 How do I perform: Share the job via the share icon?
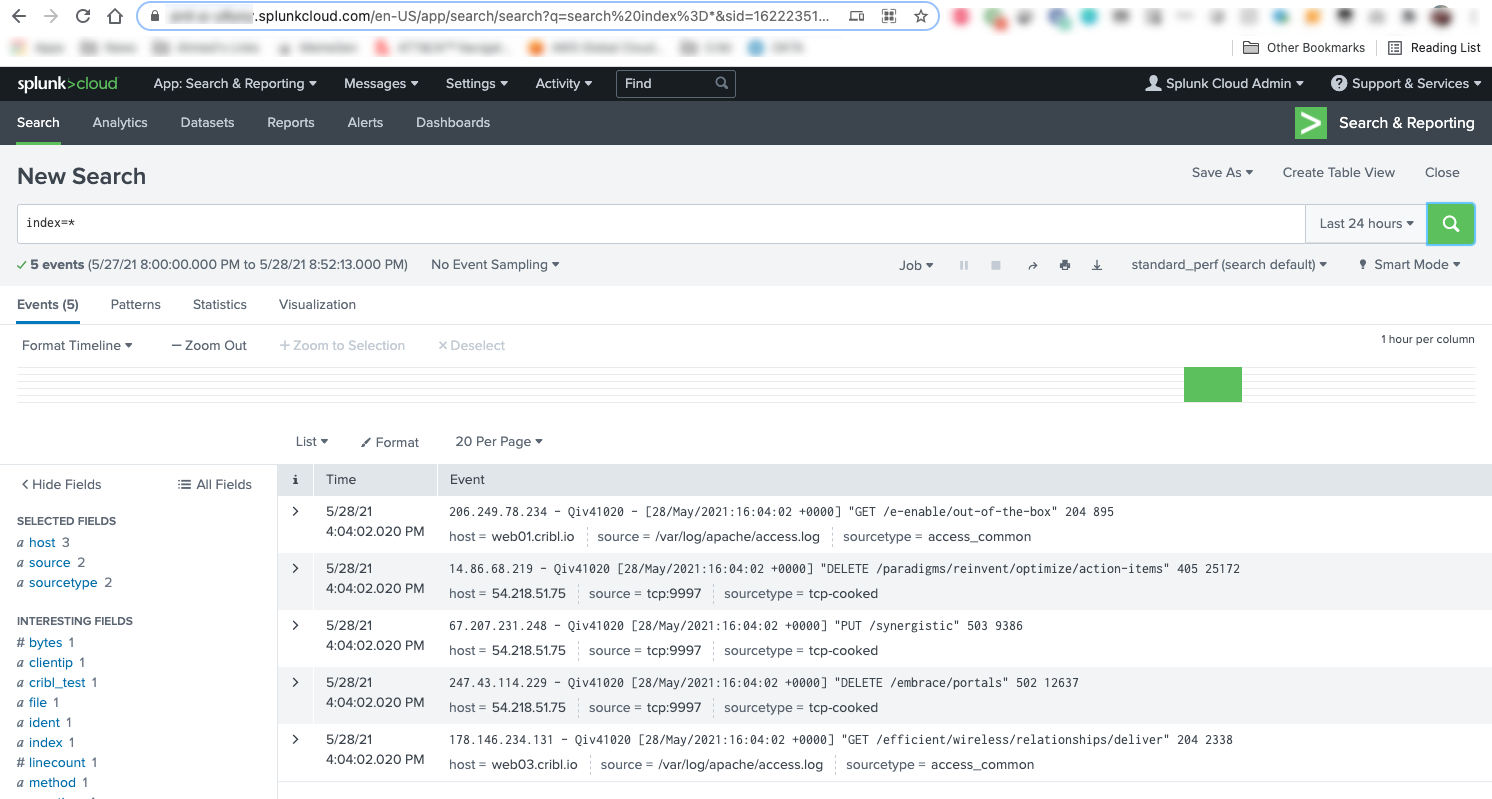click(1033, 265)
